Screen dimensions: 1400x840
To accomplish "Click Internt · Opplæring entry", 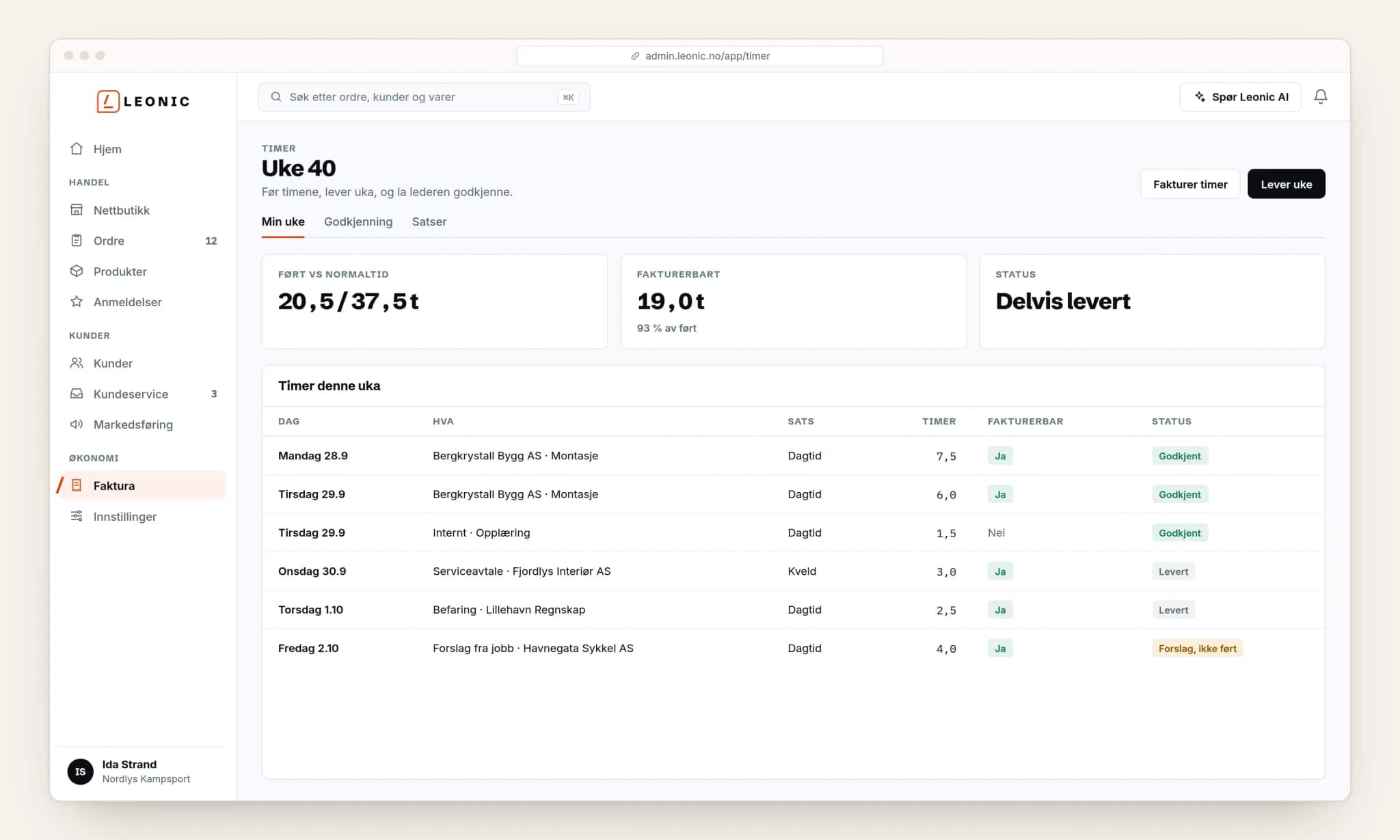I will (x=481, y=532).
